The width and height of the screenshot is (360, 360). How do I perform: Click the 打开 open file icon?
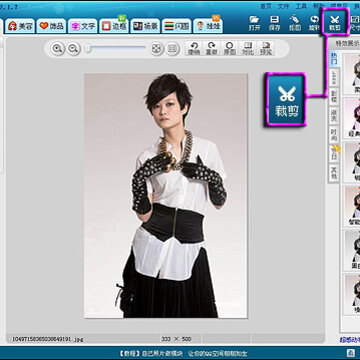click(254, 23)
